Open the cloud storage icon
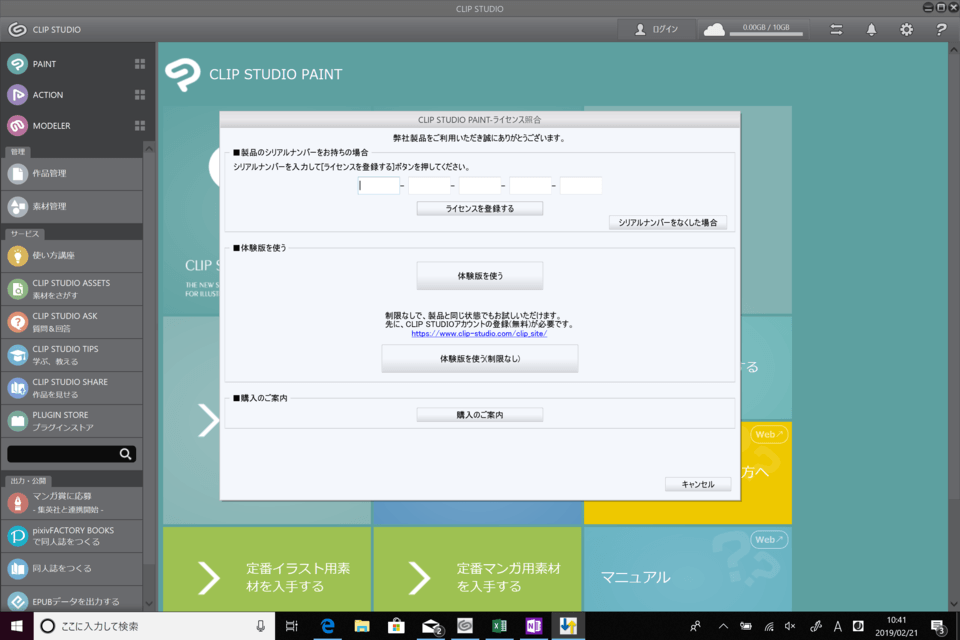Viewport: 960px width, 640px height. pos(714,30)
